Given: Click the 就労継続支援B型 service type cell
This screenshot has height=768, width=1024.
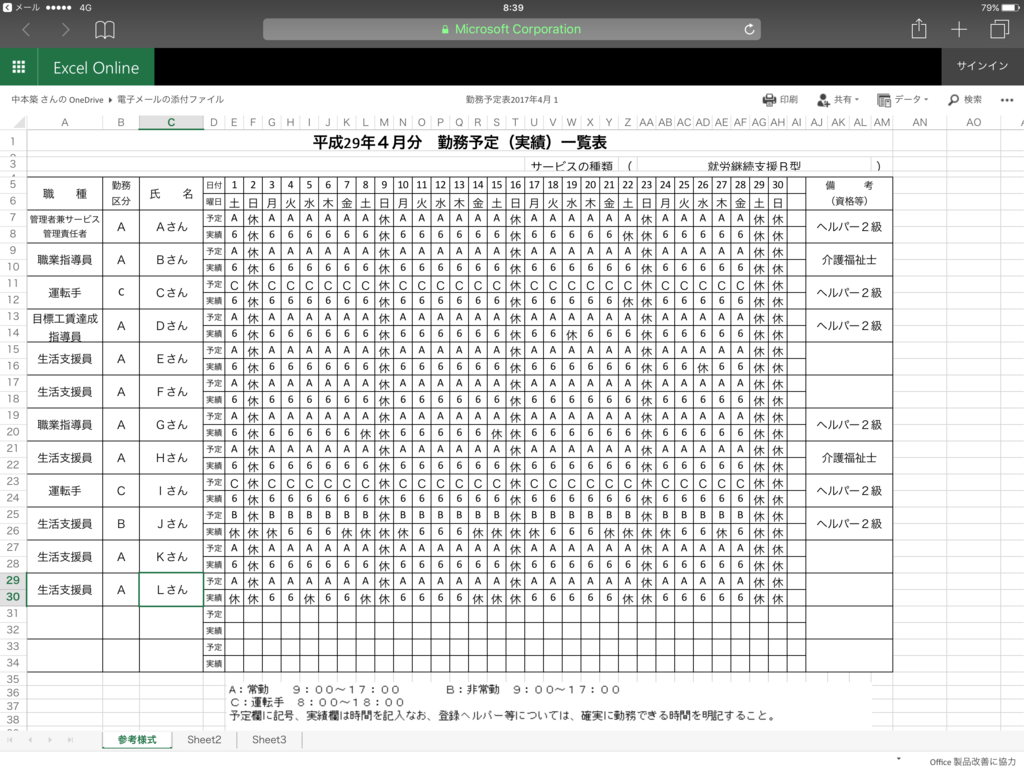Looking at the screenshot, I should click(754, 166).
